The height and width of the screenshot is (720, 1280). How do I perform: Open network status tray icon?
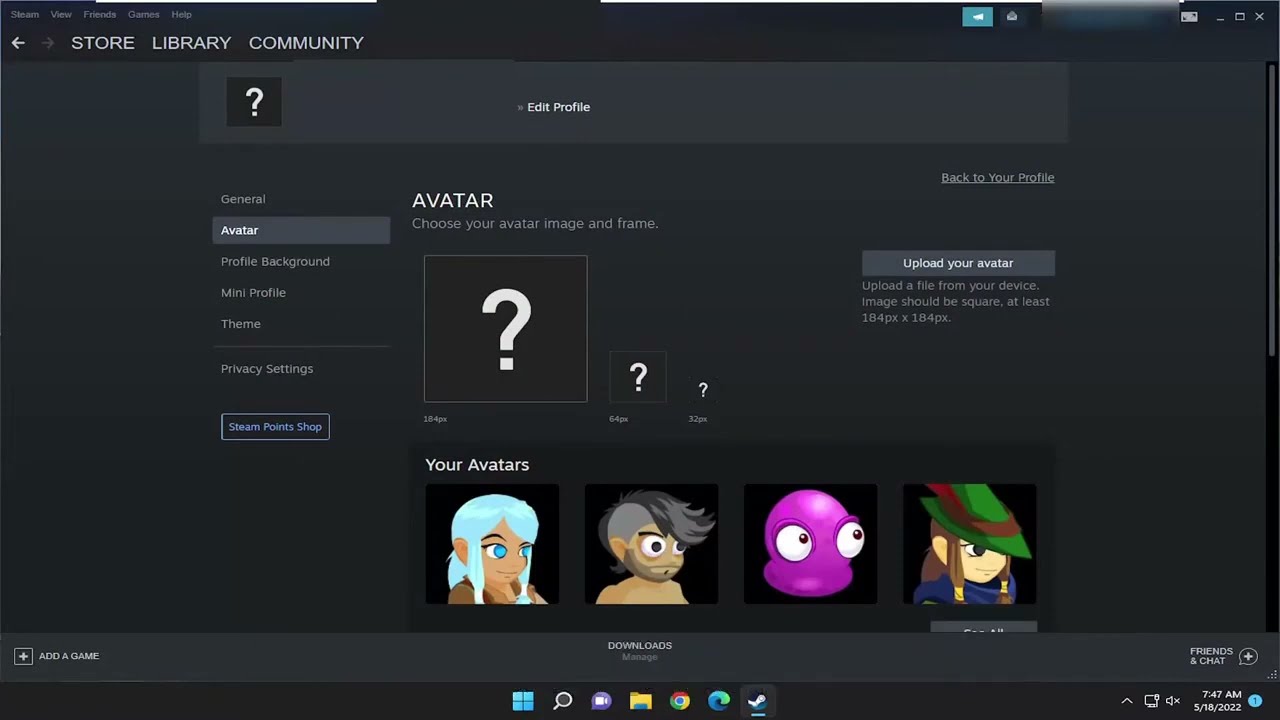click(x=1151, y=701)
